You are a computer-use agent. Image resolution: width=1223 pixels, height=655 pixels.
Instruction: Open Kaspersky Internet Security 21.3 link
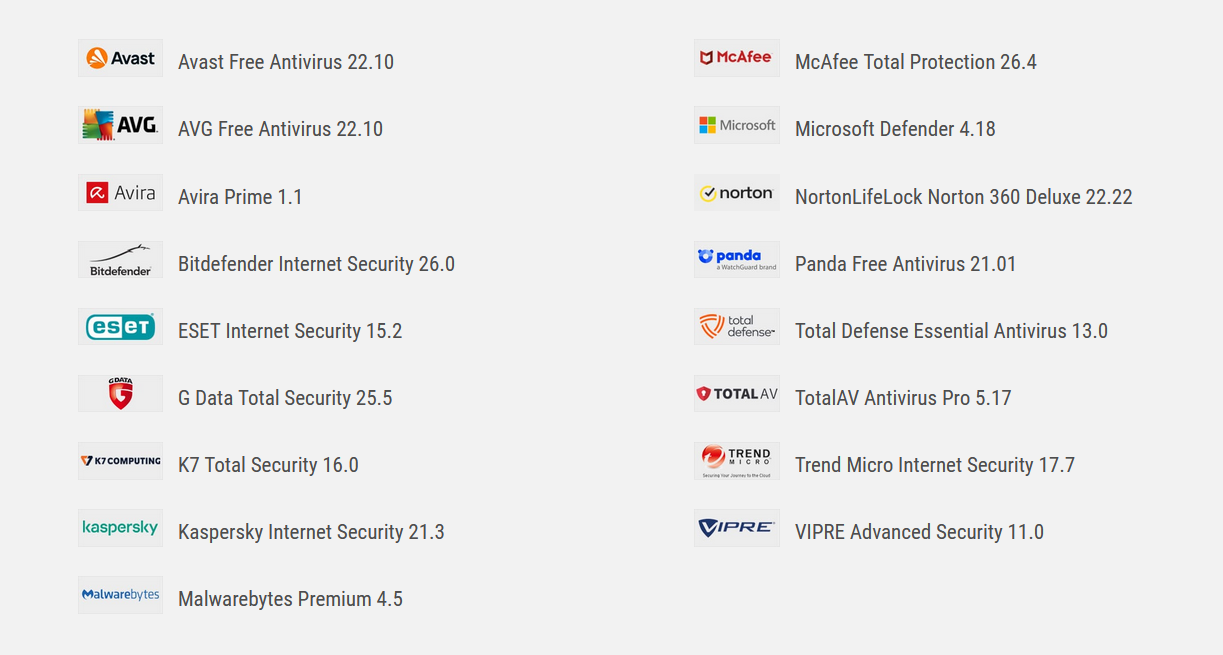click(311, 532)
